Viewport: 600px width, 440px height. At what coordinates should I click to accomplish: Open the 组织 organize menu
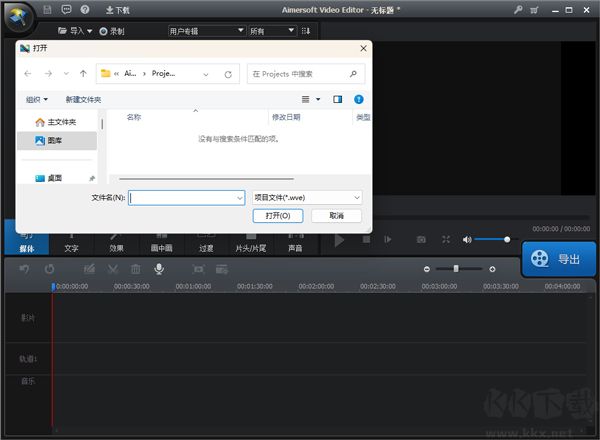pyautogui.click(x=37, y=100)
